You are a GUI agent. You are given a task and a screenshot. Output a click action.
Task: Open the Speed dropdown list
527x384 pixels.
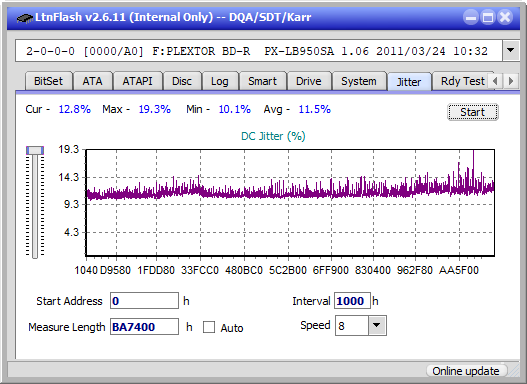point(377,325)
